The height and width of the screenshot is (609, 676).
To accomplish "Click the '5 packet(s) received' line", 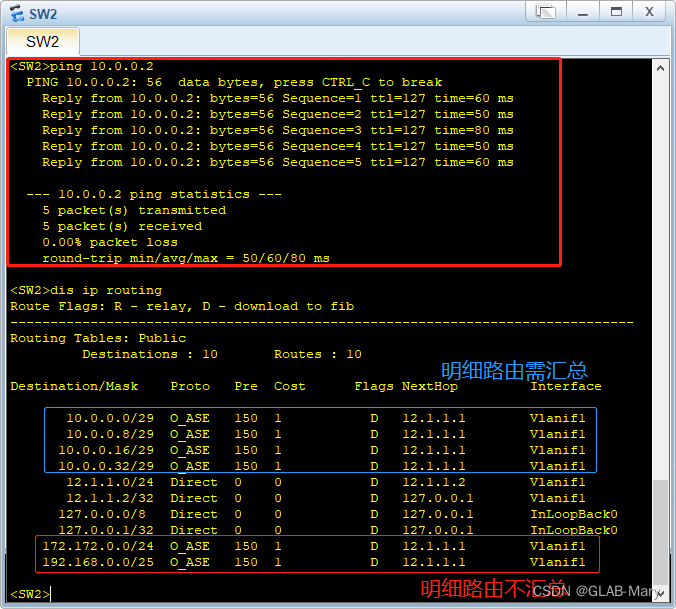I will [122, 226].
